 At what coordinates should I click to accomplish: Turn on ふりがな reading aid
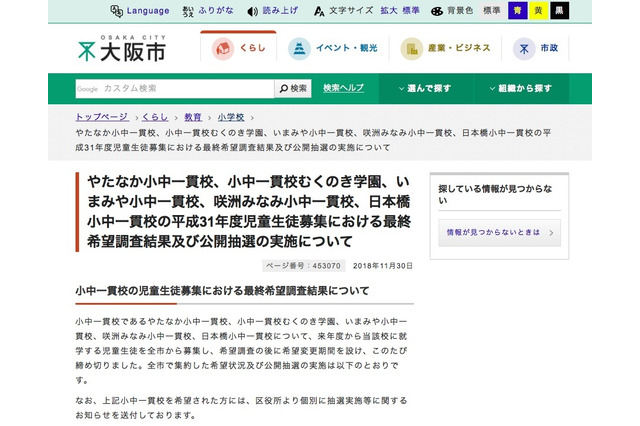(216, 11)
